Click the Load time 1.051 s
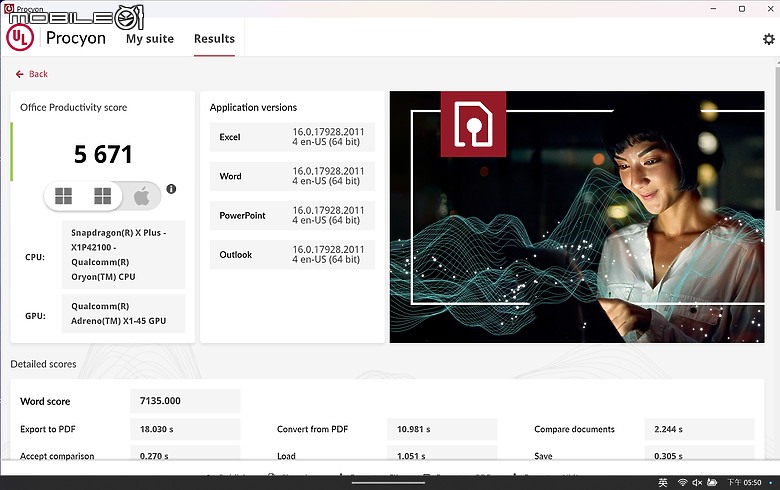This screenshot has height=490, width=780. (442, 454)
